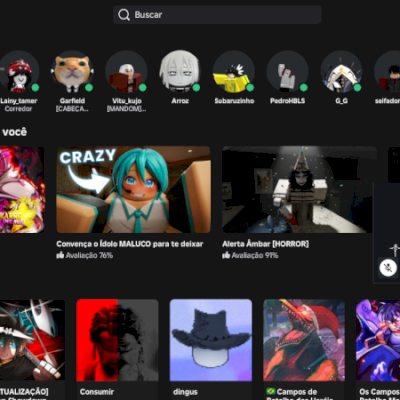
Task: Open the purple 'Os Campos' game tile
Action: [x=378, y=340]
